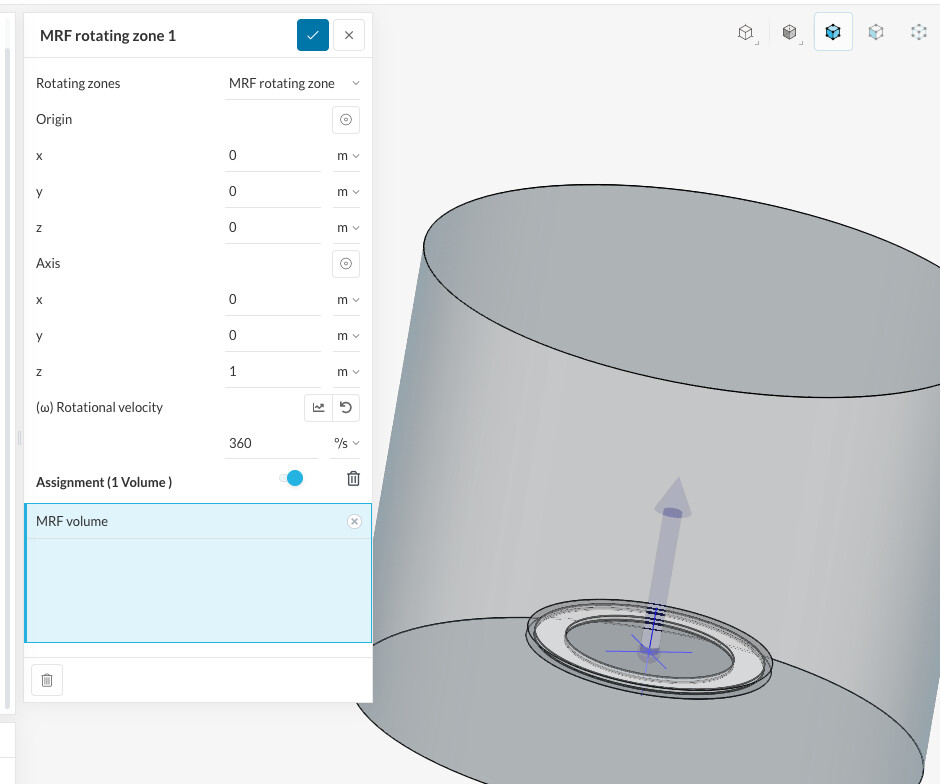This screenshot has height=784, width=940.
Task: Edit the Origin z value field
Action: point(273,228)
